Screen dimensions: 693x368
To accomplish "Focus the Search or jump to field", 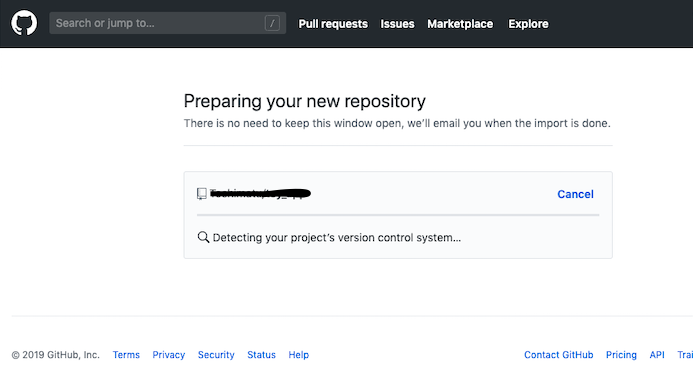I will click(168, 23).
